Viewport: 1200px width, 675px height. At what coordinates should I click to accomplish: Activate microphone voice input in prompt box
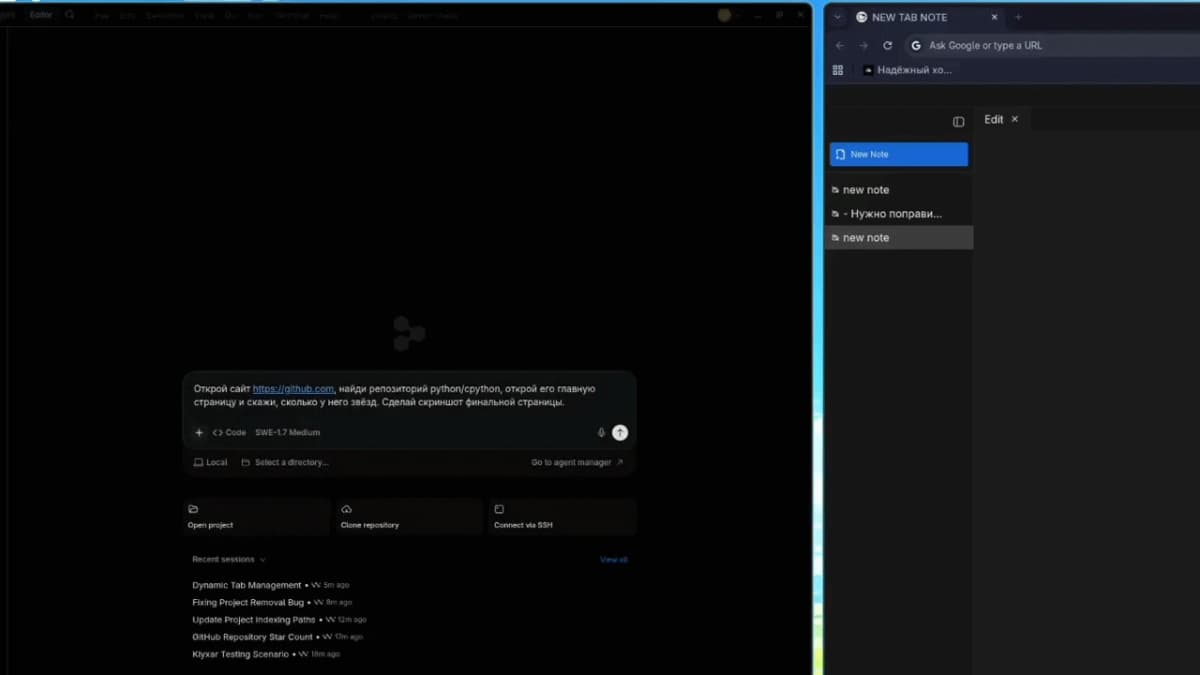pyautogui.click(x=601, y=433)
